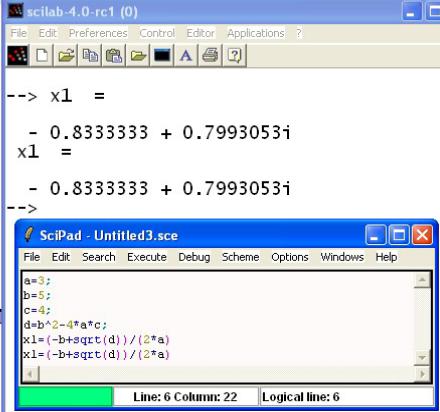The width and height of the screenshot is (440, 412).
Task: Open font chooser with the A icon
Action: point(186,55)
